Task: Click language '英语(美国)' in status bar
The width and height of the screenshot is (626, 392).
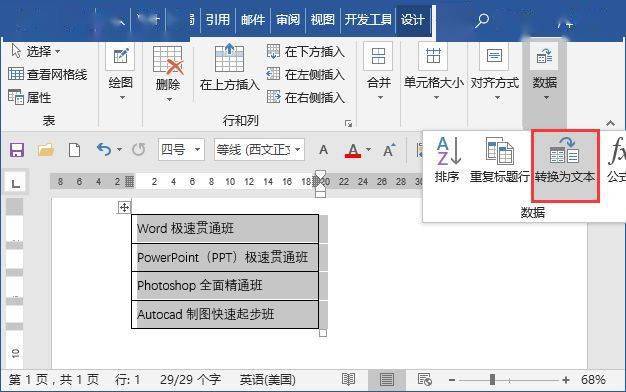Action: [267, 380]
